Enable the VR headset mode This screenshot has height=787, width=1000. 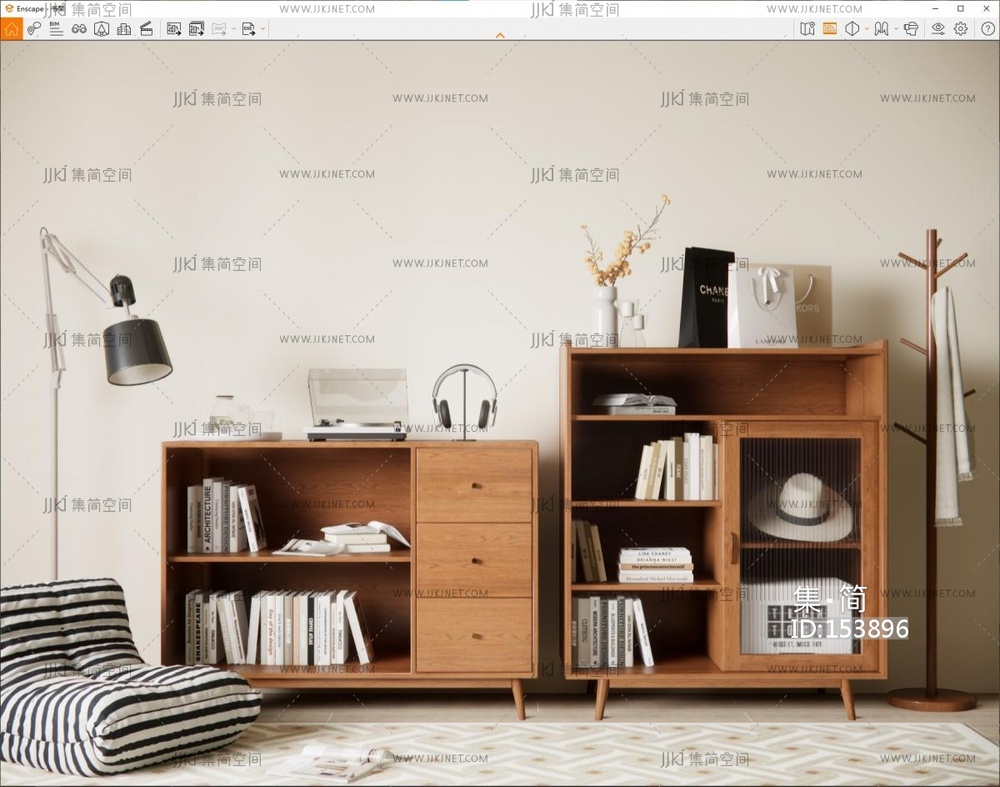pyautogui.click(x=911, y=29)
